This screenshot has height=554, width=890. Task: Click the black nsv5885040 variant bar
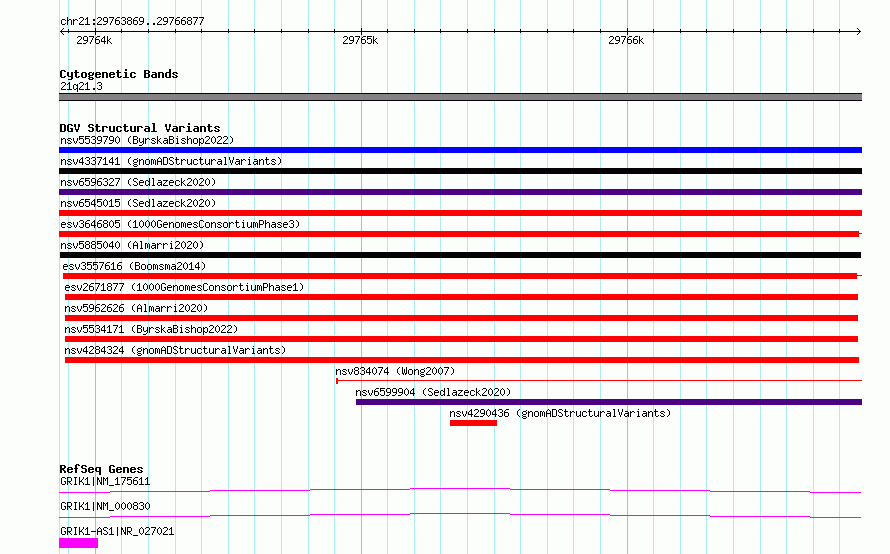pyautogui.click(x=460, y=255)
